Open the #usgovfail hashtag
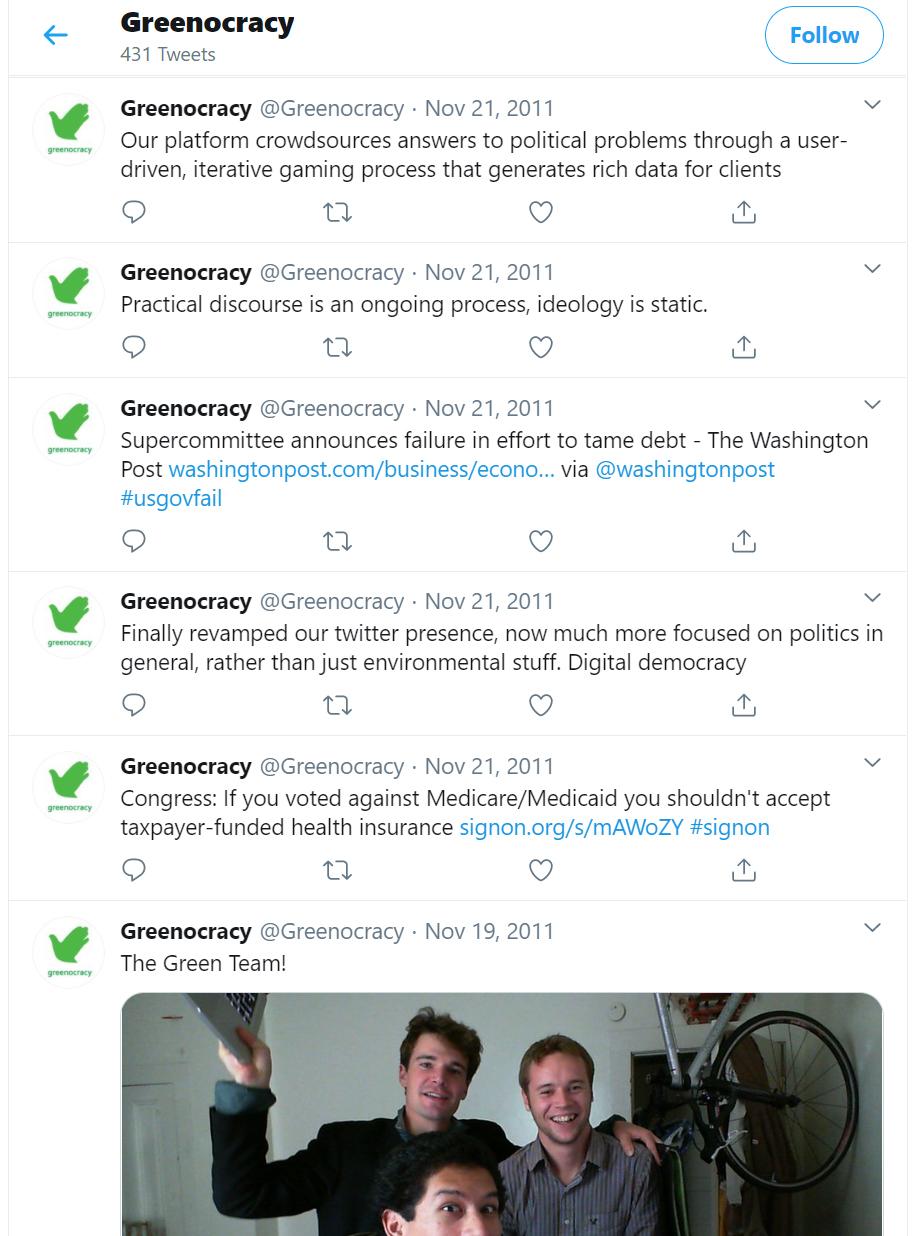The image size is (916, 1236). click(171, 498)
